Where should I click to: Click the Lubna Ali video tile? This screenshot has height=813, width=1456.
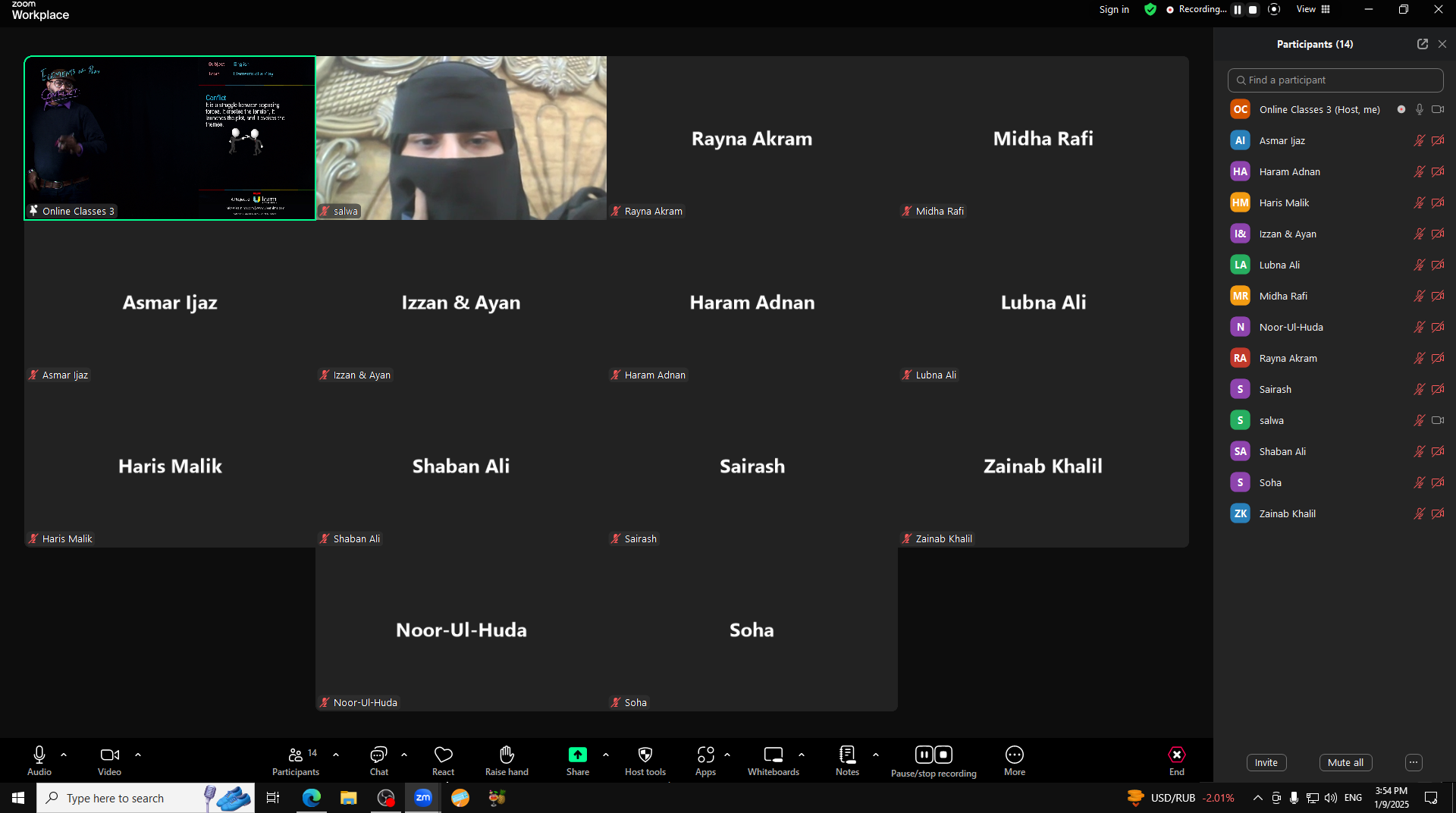coord(1043,302)
